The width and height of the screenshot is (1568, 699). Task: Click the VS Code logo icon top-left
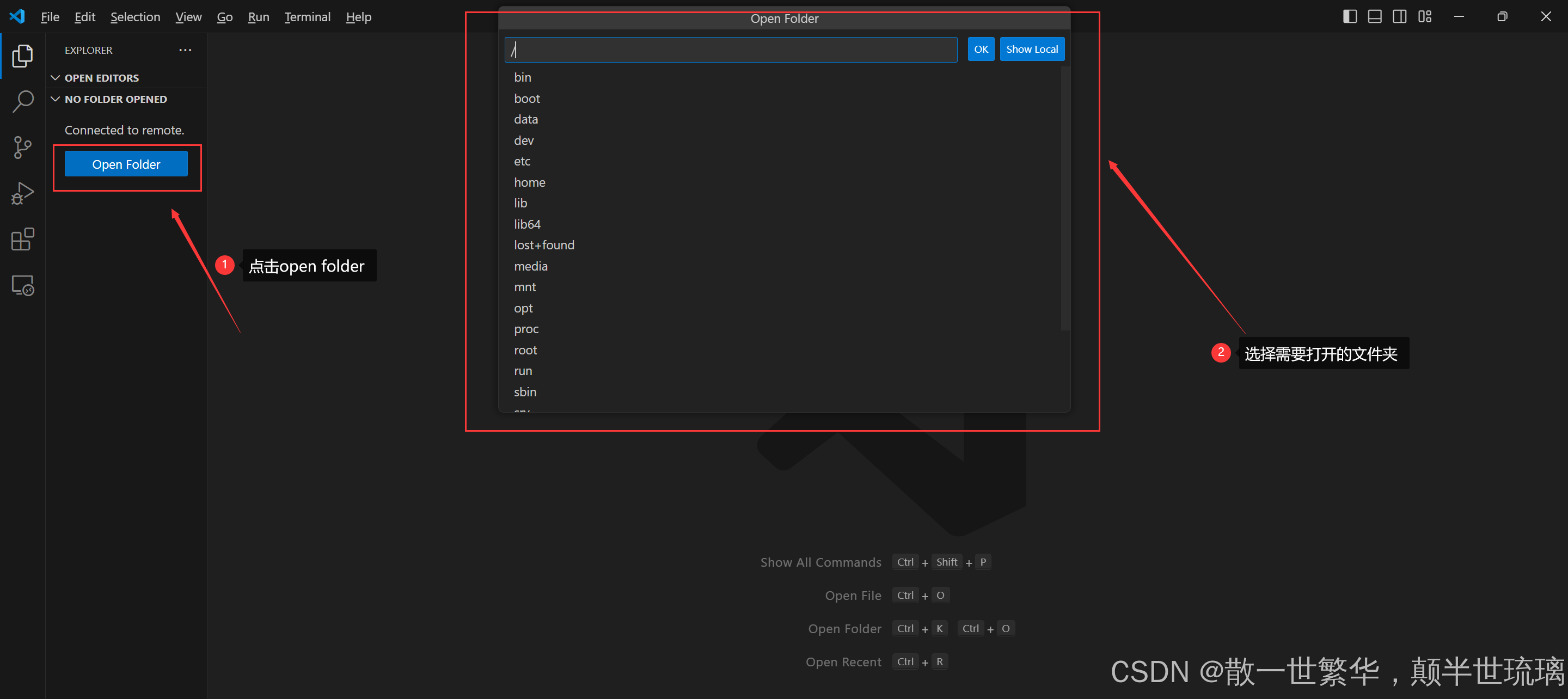click(x=17, y=16)
